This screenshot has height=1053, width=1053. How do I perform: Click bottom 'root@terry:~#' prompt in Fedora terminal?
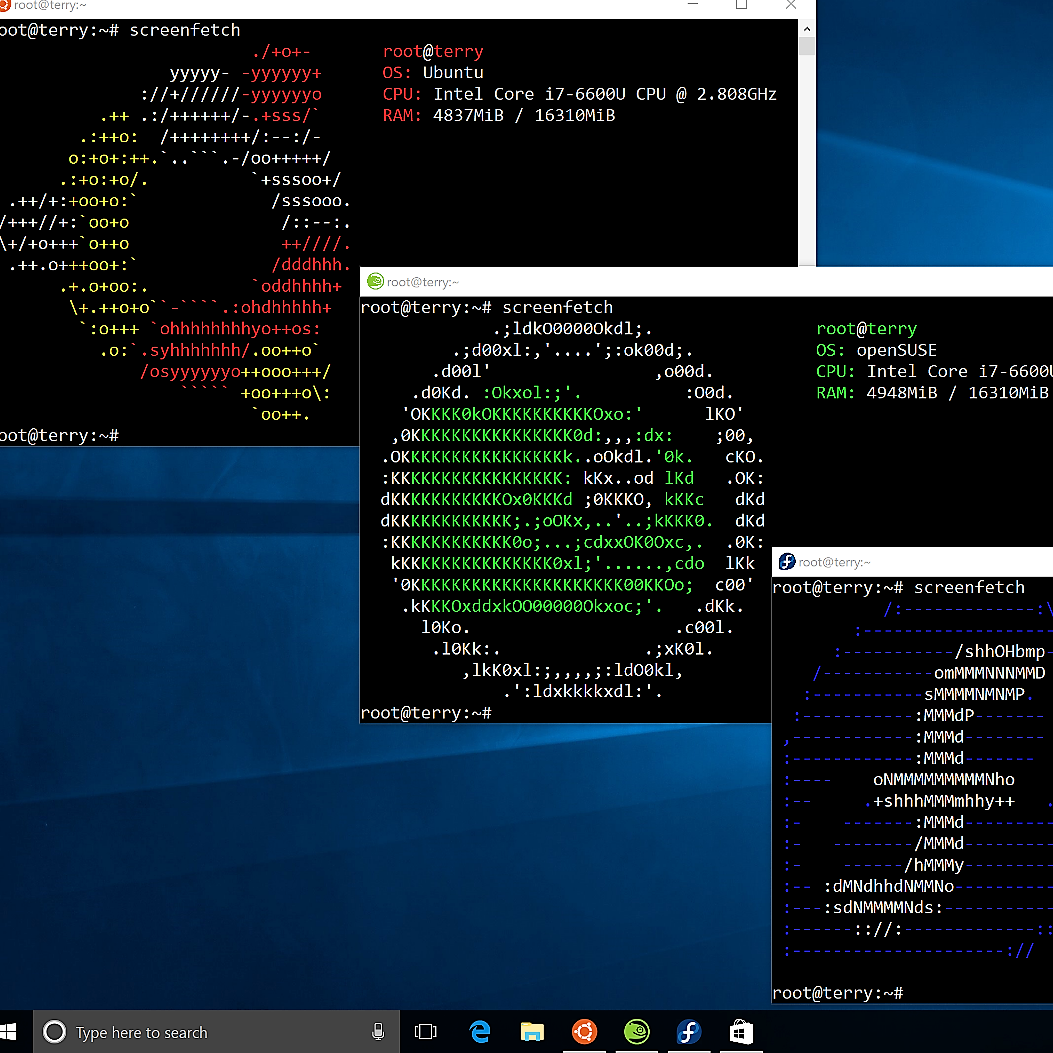pos(837,993)
